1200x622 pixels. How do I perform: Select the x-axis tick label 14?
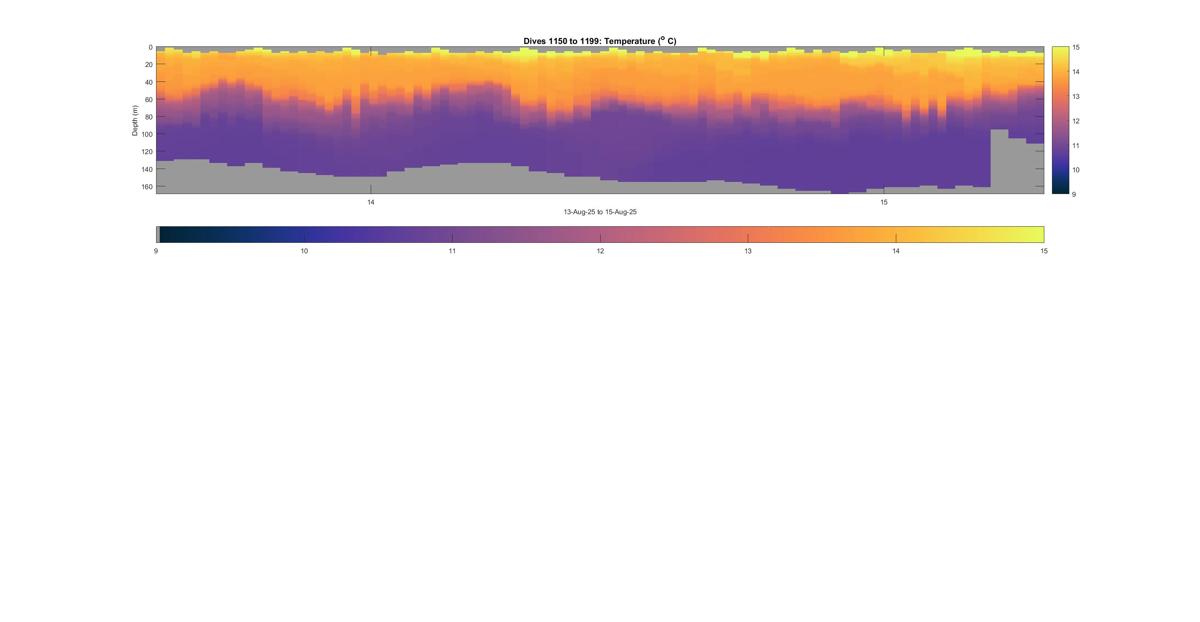click(371, 202)
